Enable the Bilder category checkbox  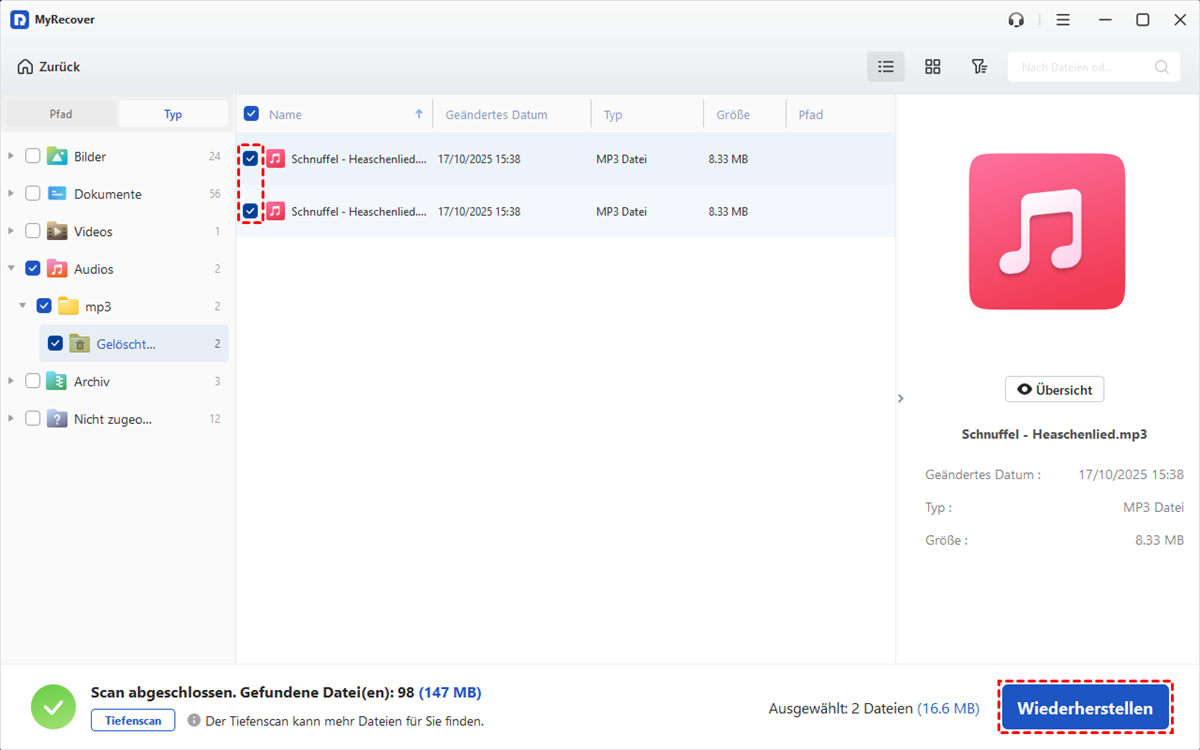pos(33,156)
